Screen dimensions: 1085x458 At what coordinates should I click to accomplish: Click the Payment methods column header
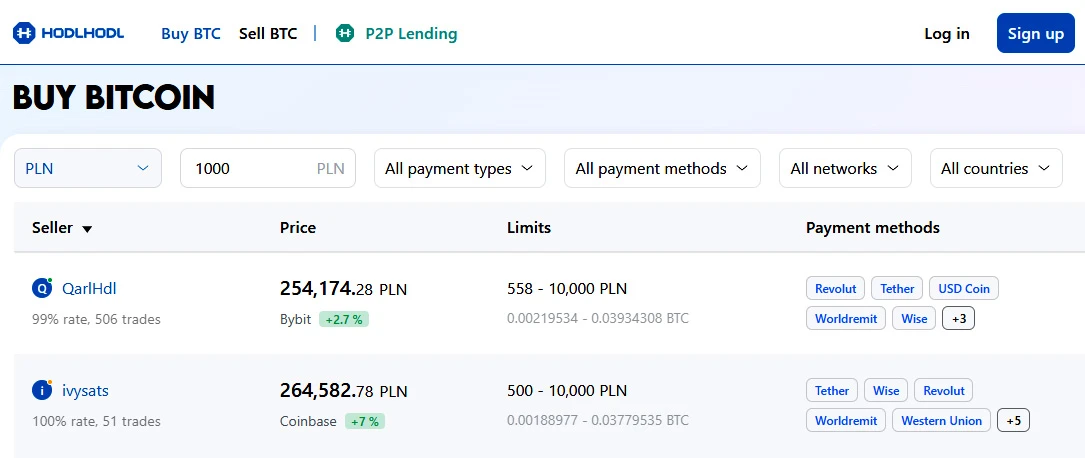[x=873, y=228]
